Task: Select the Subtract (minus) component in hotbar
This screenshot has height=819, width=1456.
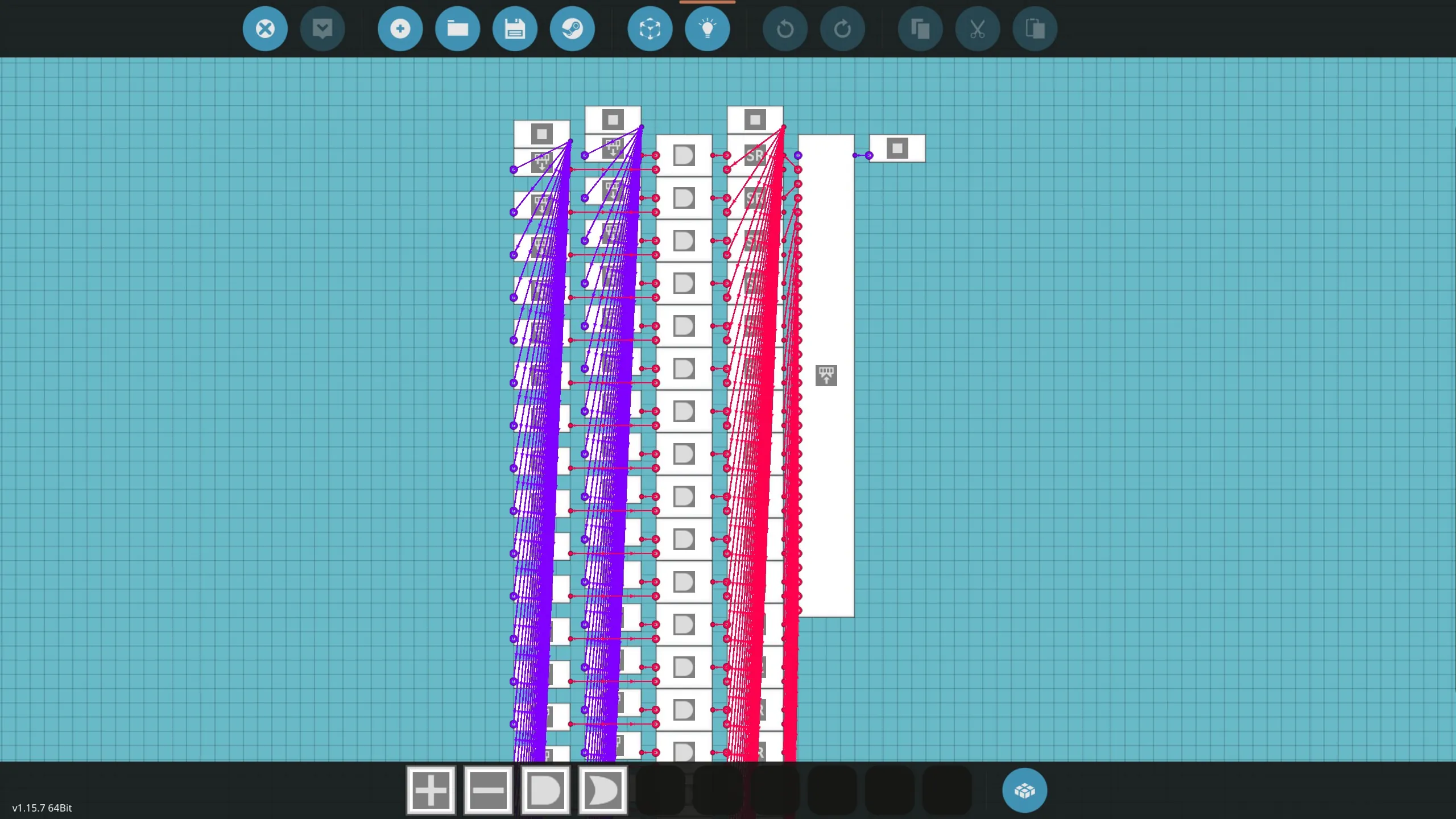Action: (x=489, y=790)
